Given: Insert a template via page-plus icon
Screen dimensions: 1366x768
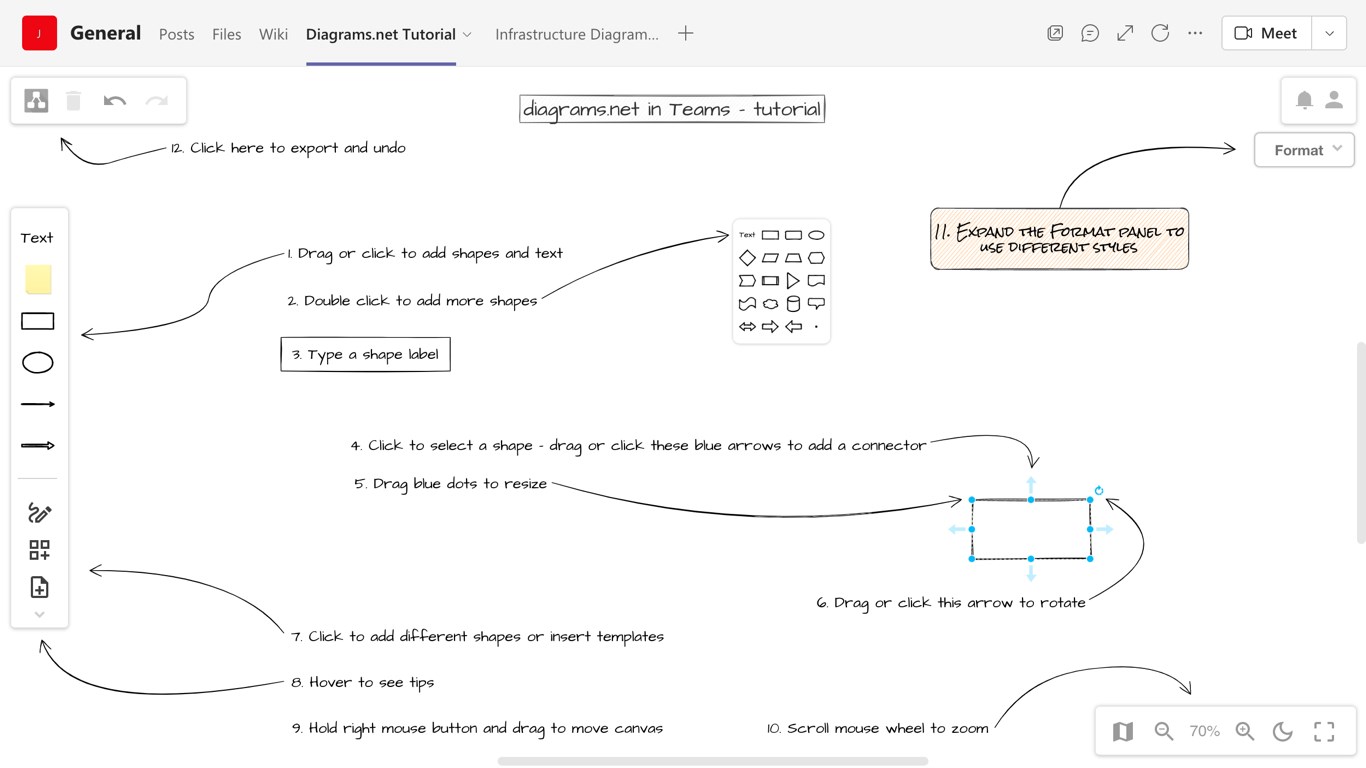Looking at the screenshot, I should click(39, 587).
